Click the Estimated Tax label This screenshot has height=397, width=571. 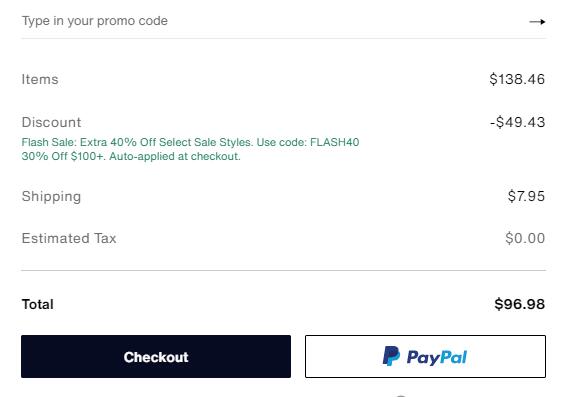tap(69, 238)
